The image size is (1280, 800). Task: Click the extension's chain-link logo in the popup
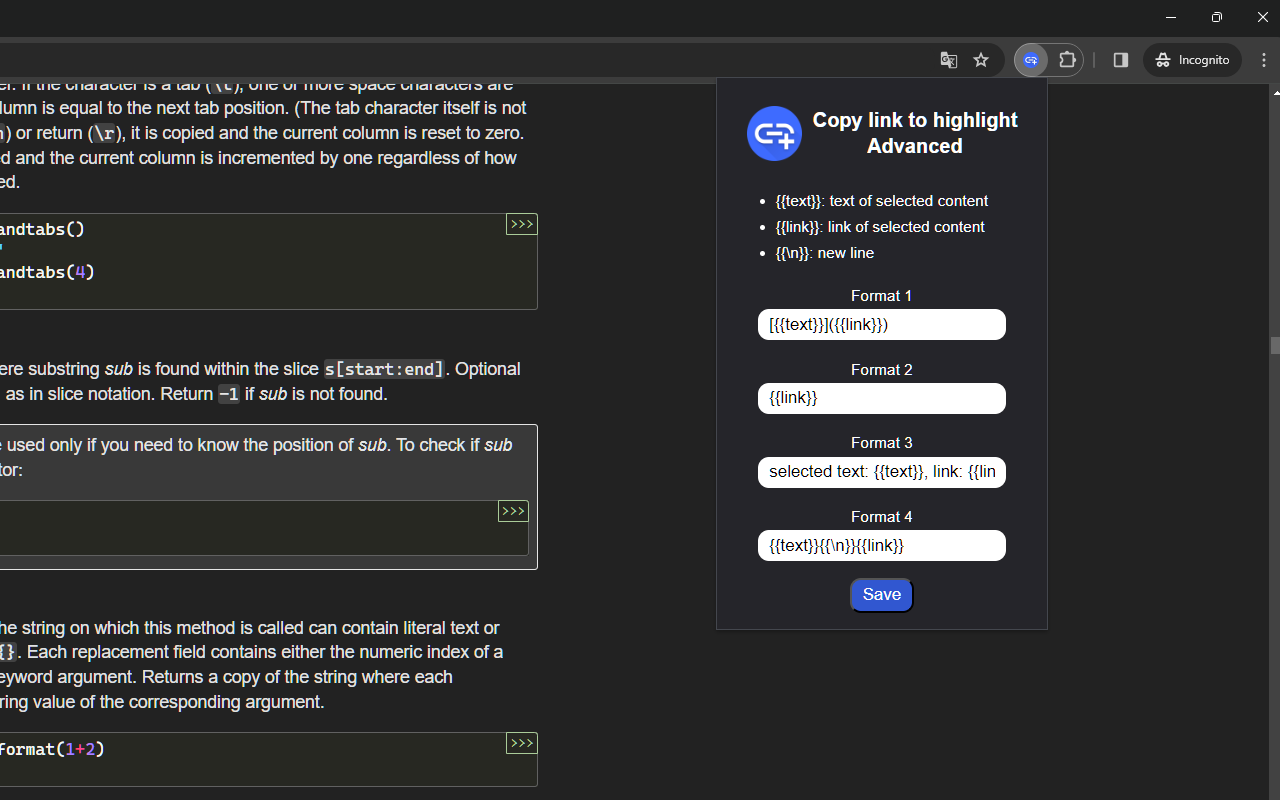(x=774, y=133)
